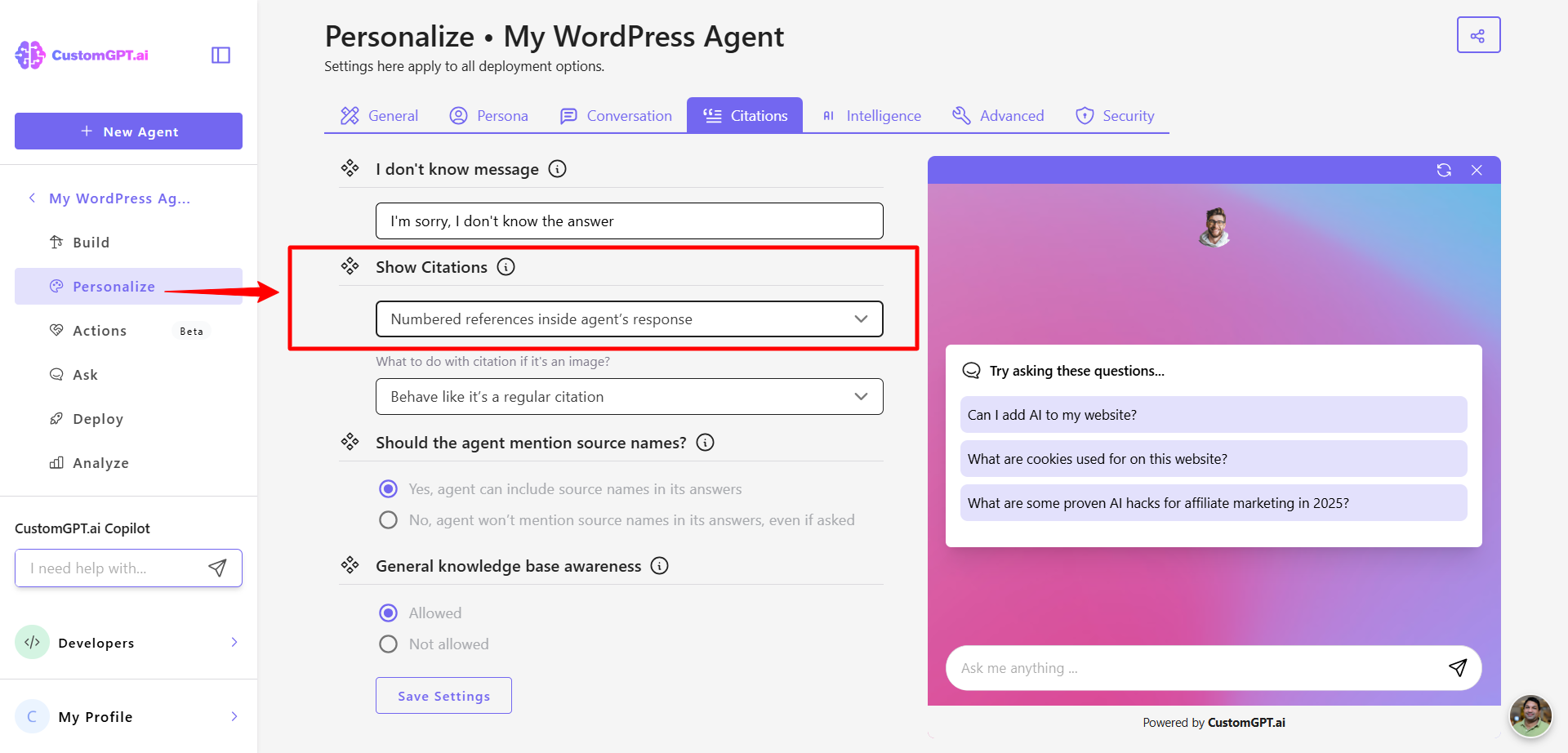Screen dimensions: 1568x753
Task: Select the Citations tab
Action: (x=745, y=115)
